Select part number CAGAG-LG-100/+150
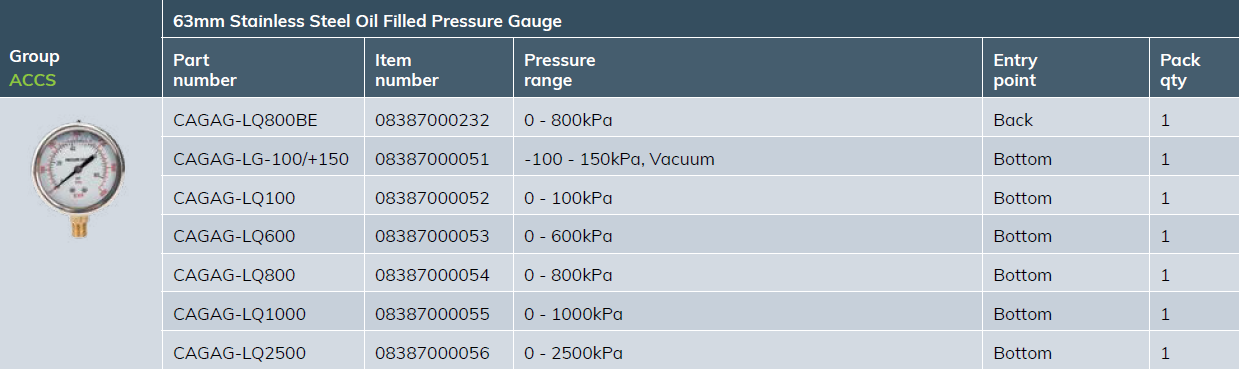1239x369 pixels. [x=261, y=159]
